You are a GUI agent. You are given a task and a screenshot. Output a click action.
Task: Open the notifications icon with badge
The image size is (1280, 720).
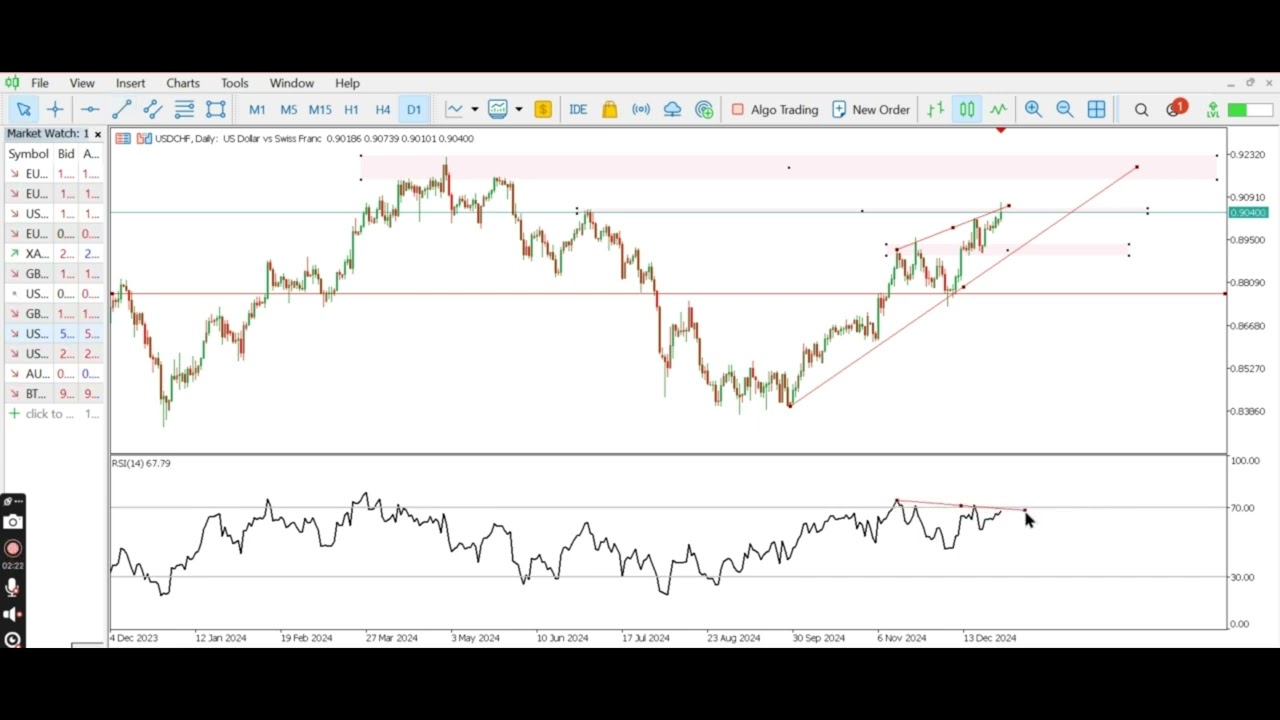tap(1175, 108)
